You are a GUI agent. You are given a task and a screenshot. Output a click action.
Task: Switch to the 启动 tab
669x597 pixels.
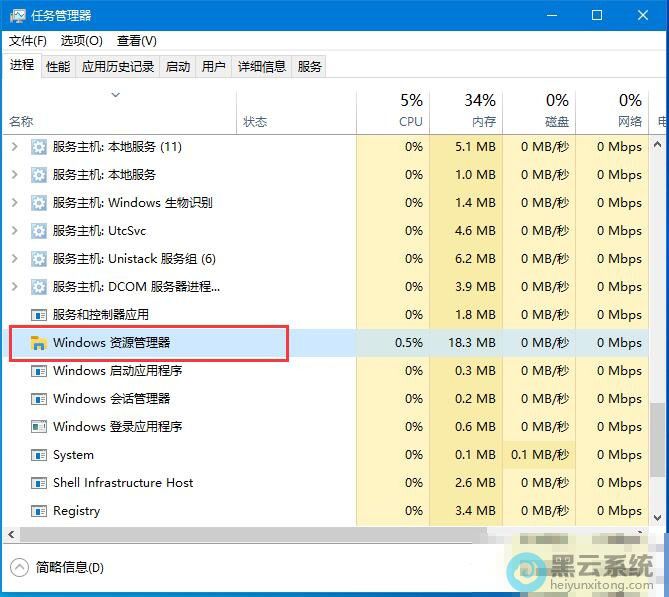coord(177,67)
